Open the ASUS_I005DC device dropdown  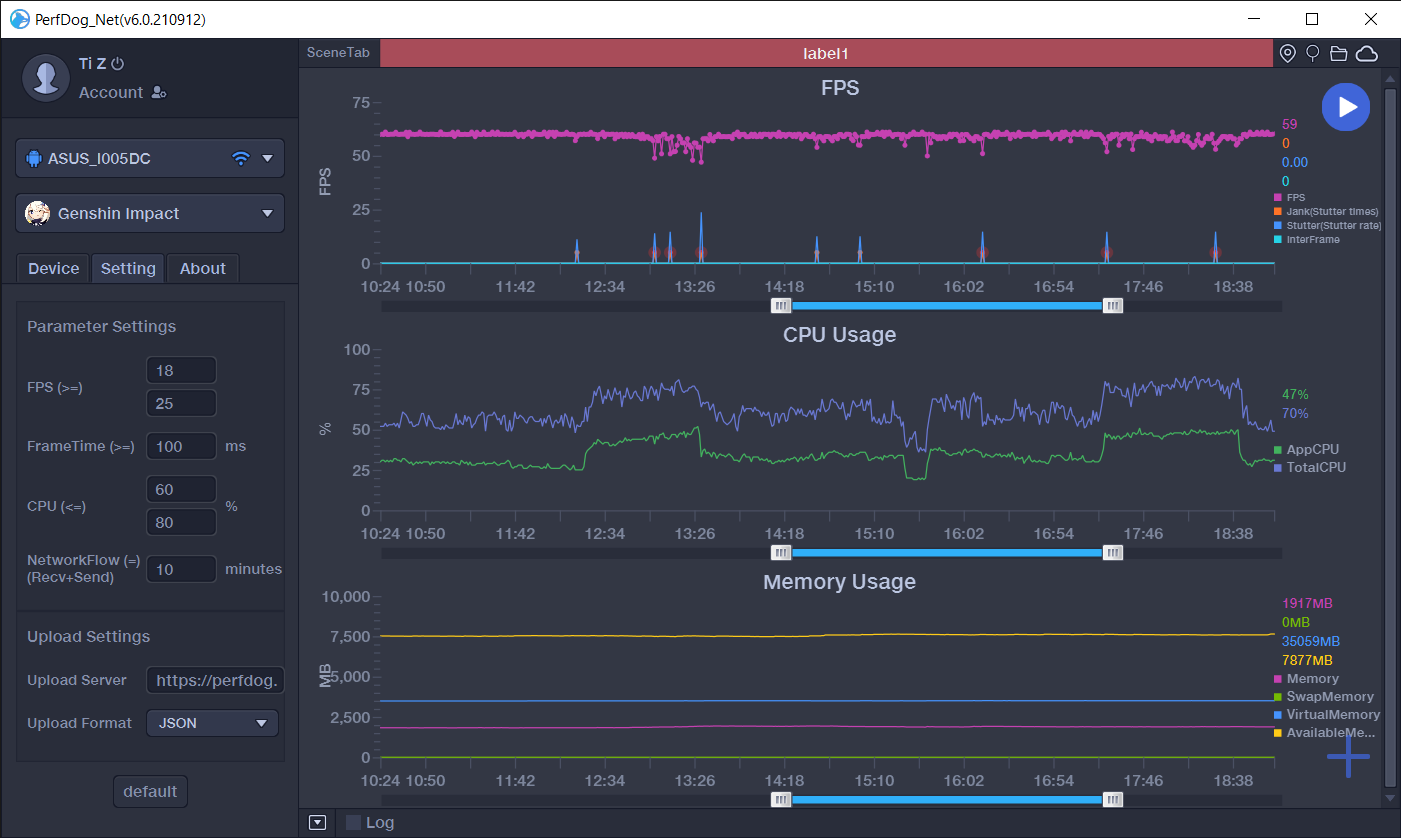coord(150,158)
